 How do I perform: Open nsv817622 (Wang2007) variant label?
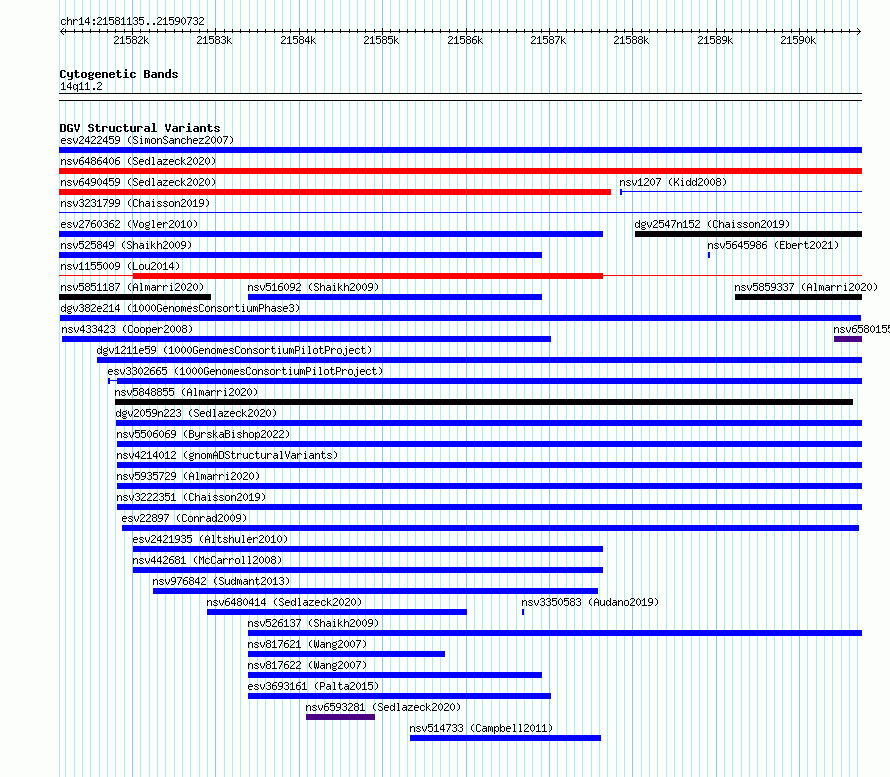(x=308, y=665)
